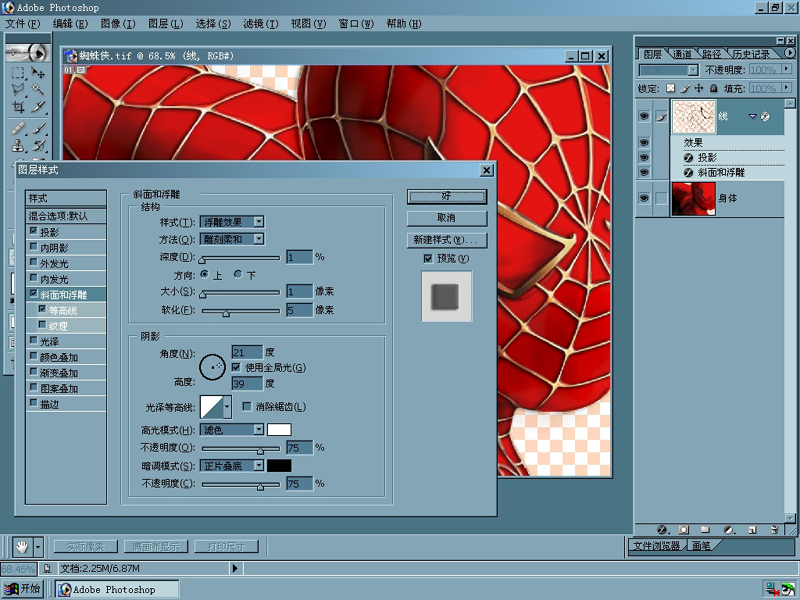The height and width of the screenshot is (600, 800).
Task: Open the Layers panel flyout menu arrow
Action: coord(789,53)
